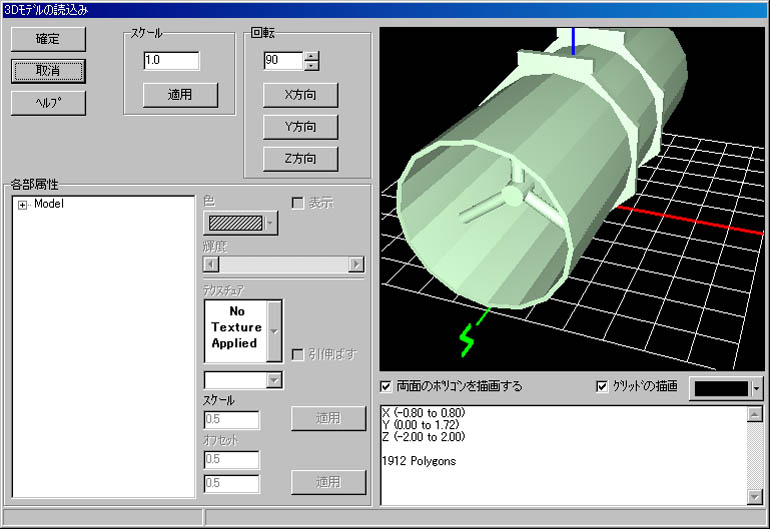Click the 'Z (-2.00 to 2.00)' line

tap(423, 437)
